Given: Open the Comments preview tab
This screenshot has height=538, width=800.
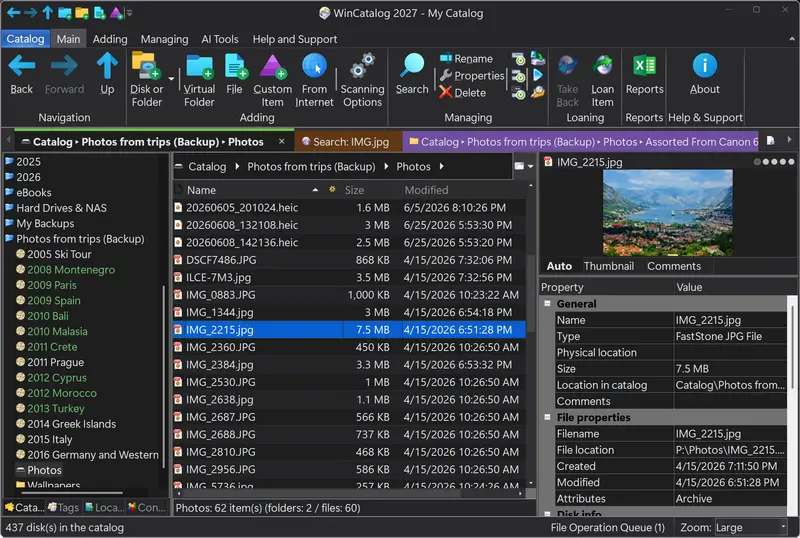Looking at the screenshot, I should [673, 266].
